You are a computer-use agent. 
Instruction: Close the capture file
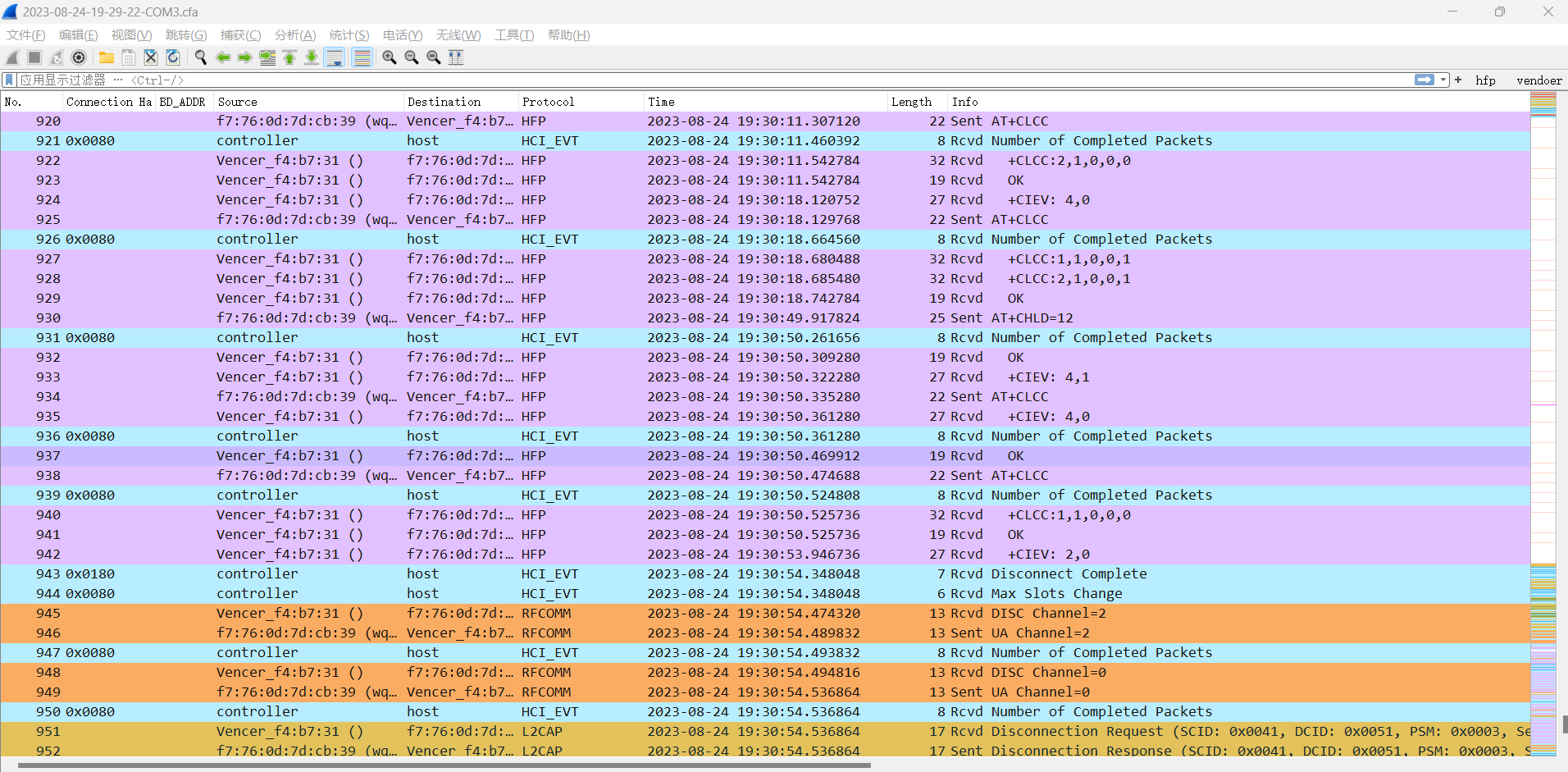(x=151, y=57)
